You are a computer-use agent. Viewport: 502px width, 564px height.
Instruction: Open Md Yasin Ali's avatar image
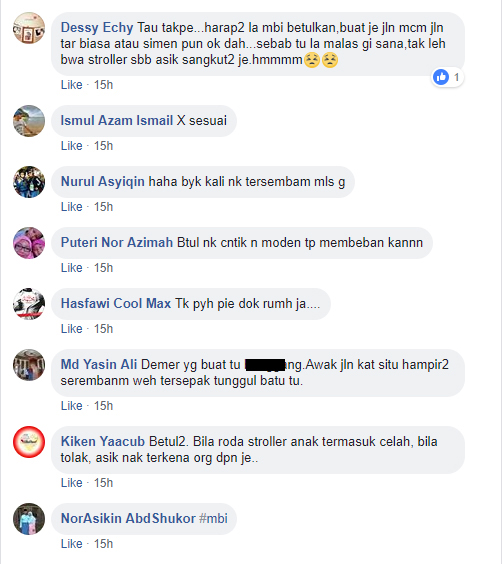coord(29,365)
